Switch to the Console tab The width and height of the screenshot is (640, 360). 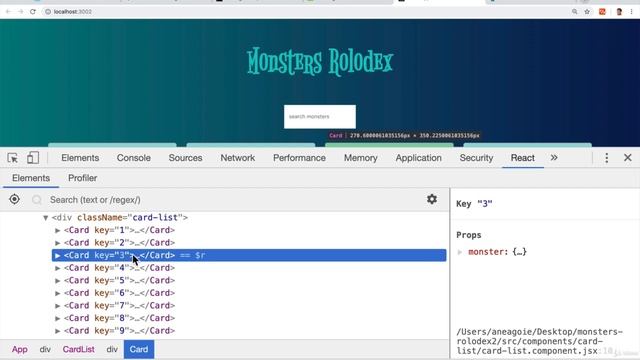click(x=133, y=158)
